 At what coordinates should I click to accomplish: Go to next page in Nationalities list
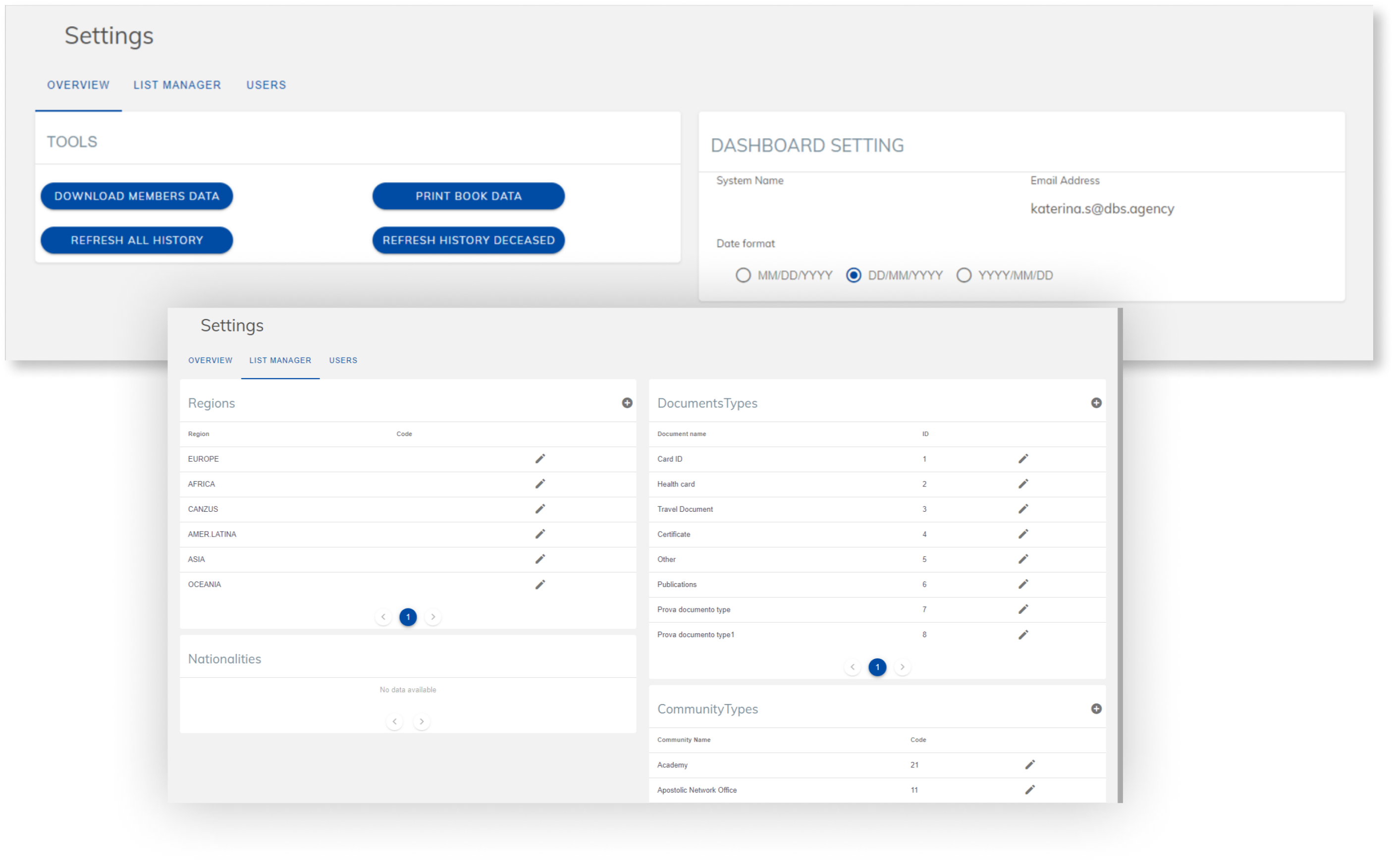click(x=422, y=721)
